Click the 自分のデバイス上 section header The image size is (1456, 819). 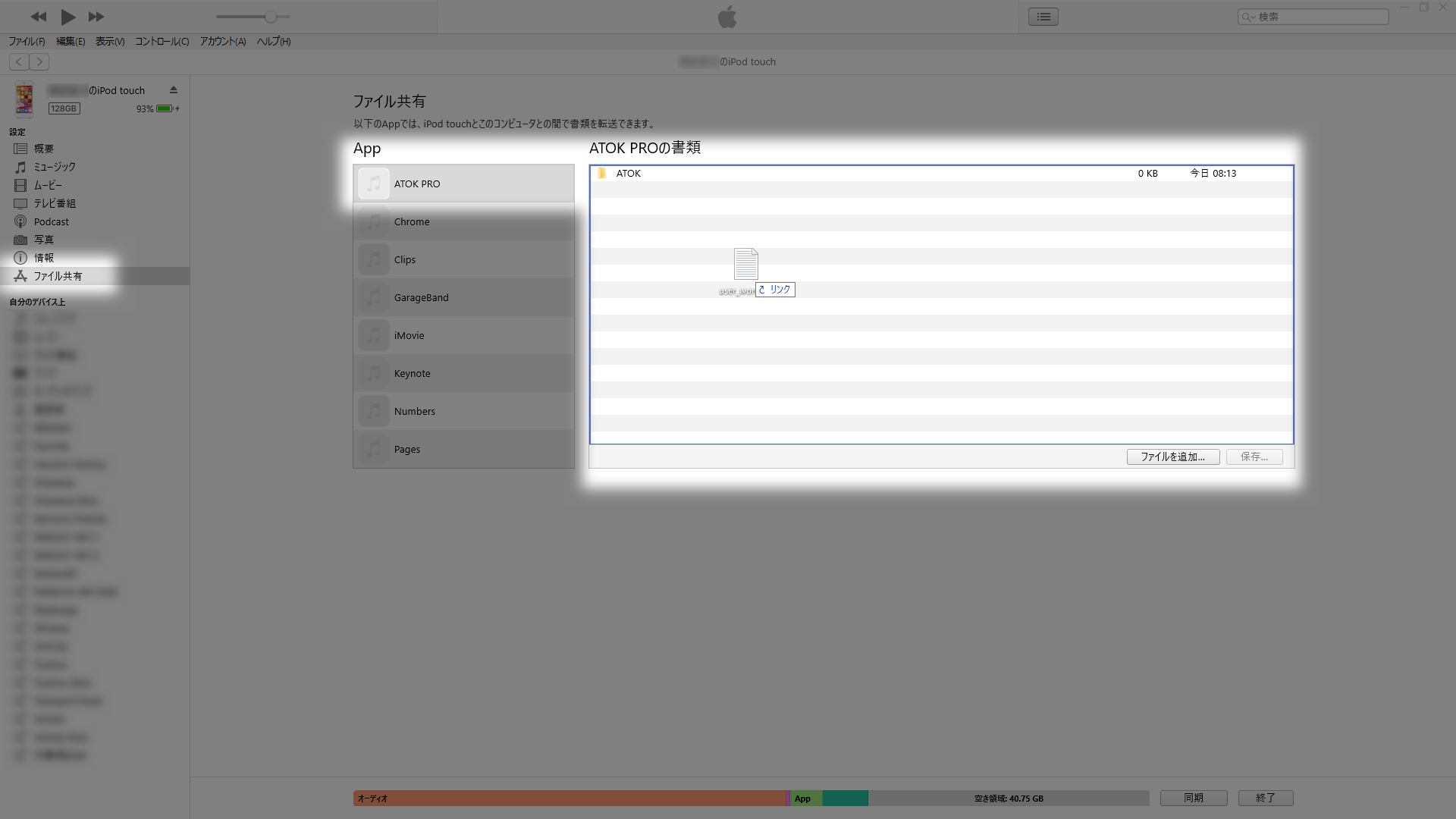click(x=37, y=302)
